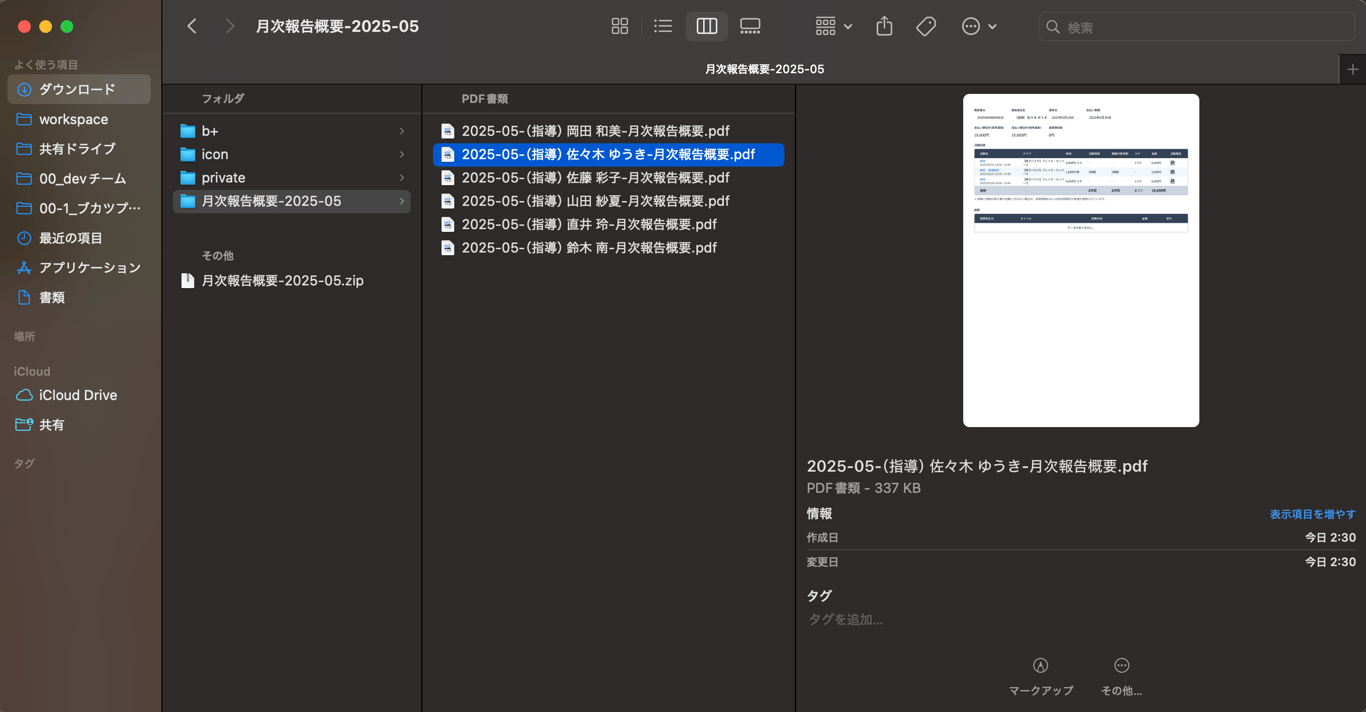
Task: Click 表示項目を増やす link
Action: tap(1312, 514)
